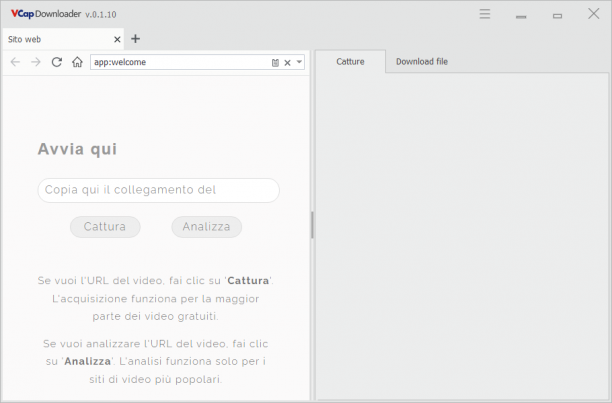Go back with the back arrow
The image size is (612, 403).
tap(15, 62)
